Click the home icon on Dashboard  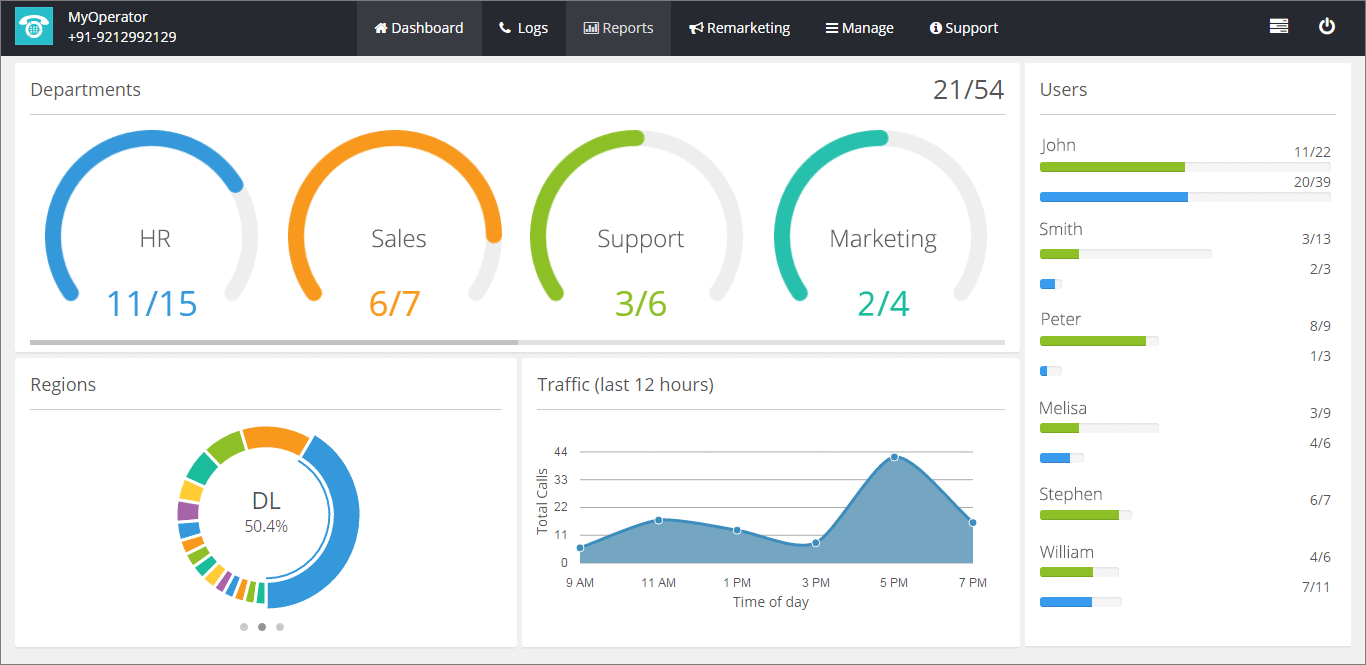pyautogui.click(x=382, y=27)
